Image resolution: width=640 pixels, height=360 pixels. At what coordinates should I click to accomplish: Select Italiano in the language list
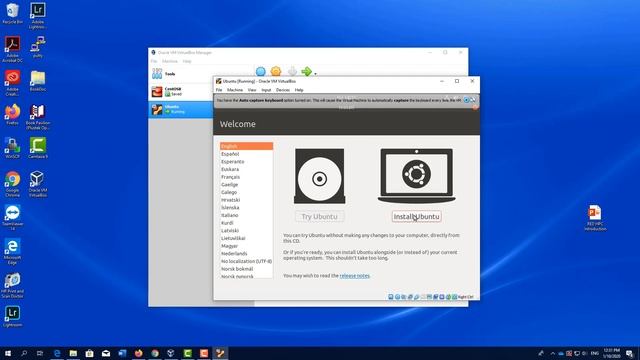(246, 215)
